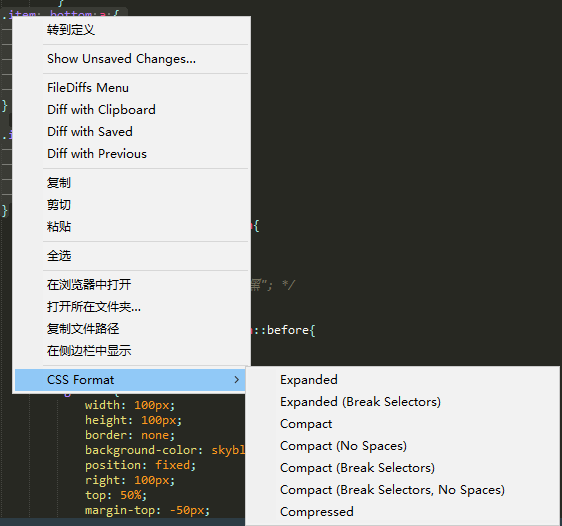
Task: Pick Compact (Break Selectors) format
Action: 403,468
